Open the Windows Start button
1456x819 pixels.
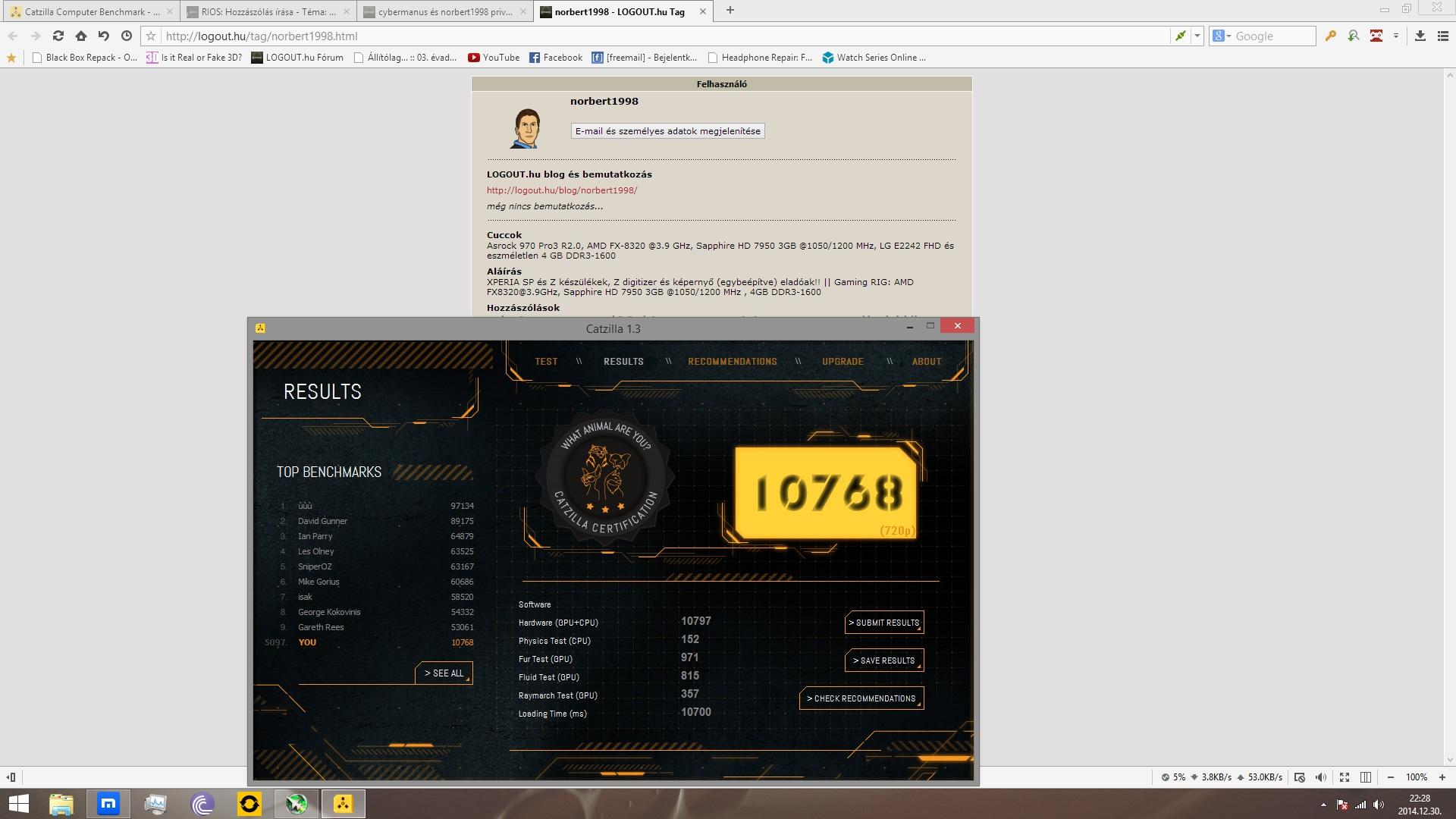tap(19, 804)
